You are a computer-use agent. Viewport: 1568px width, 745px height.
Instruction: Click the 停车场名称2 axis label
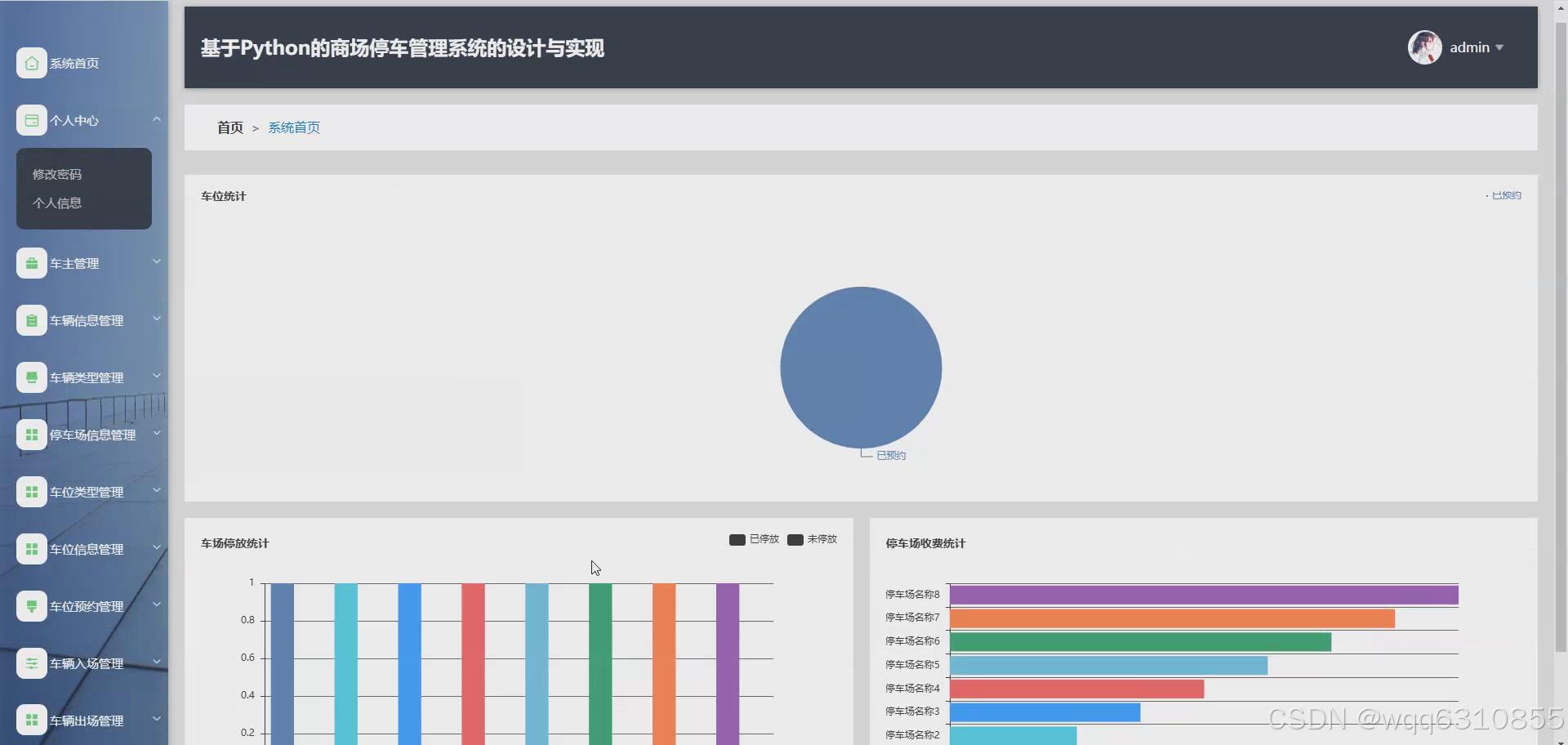coord(912,735)
